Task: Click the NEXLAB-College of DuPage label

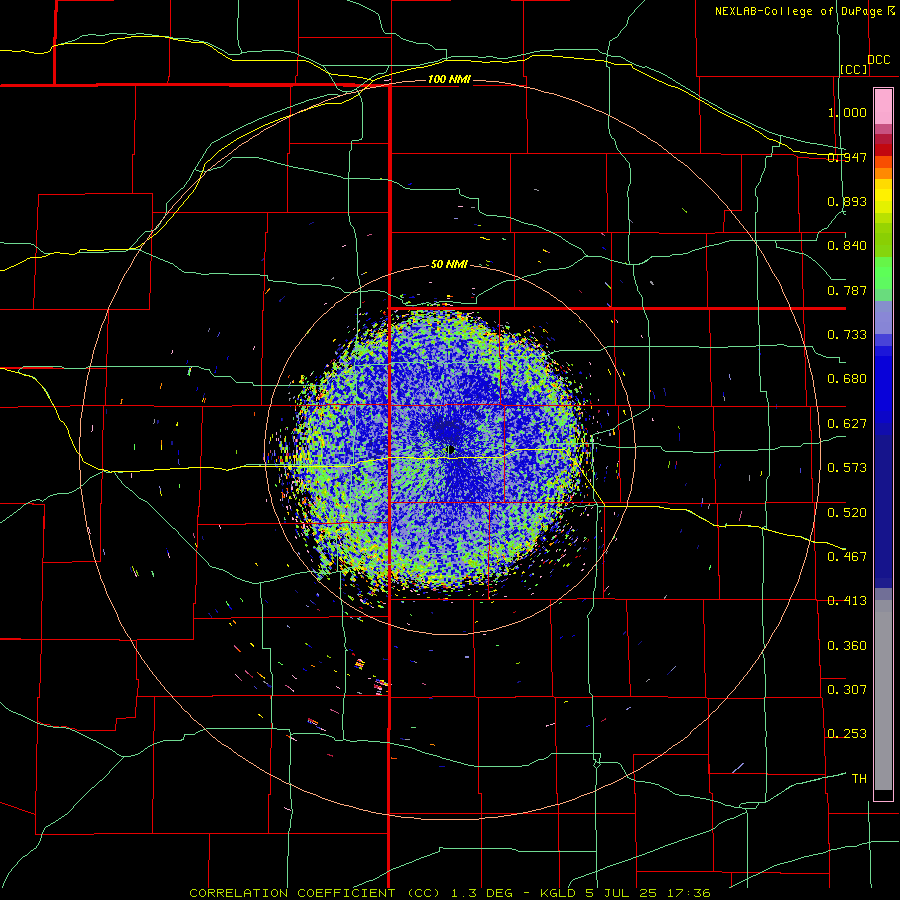Action: pyautogui.click(x=798, y=11)
